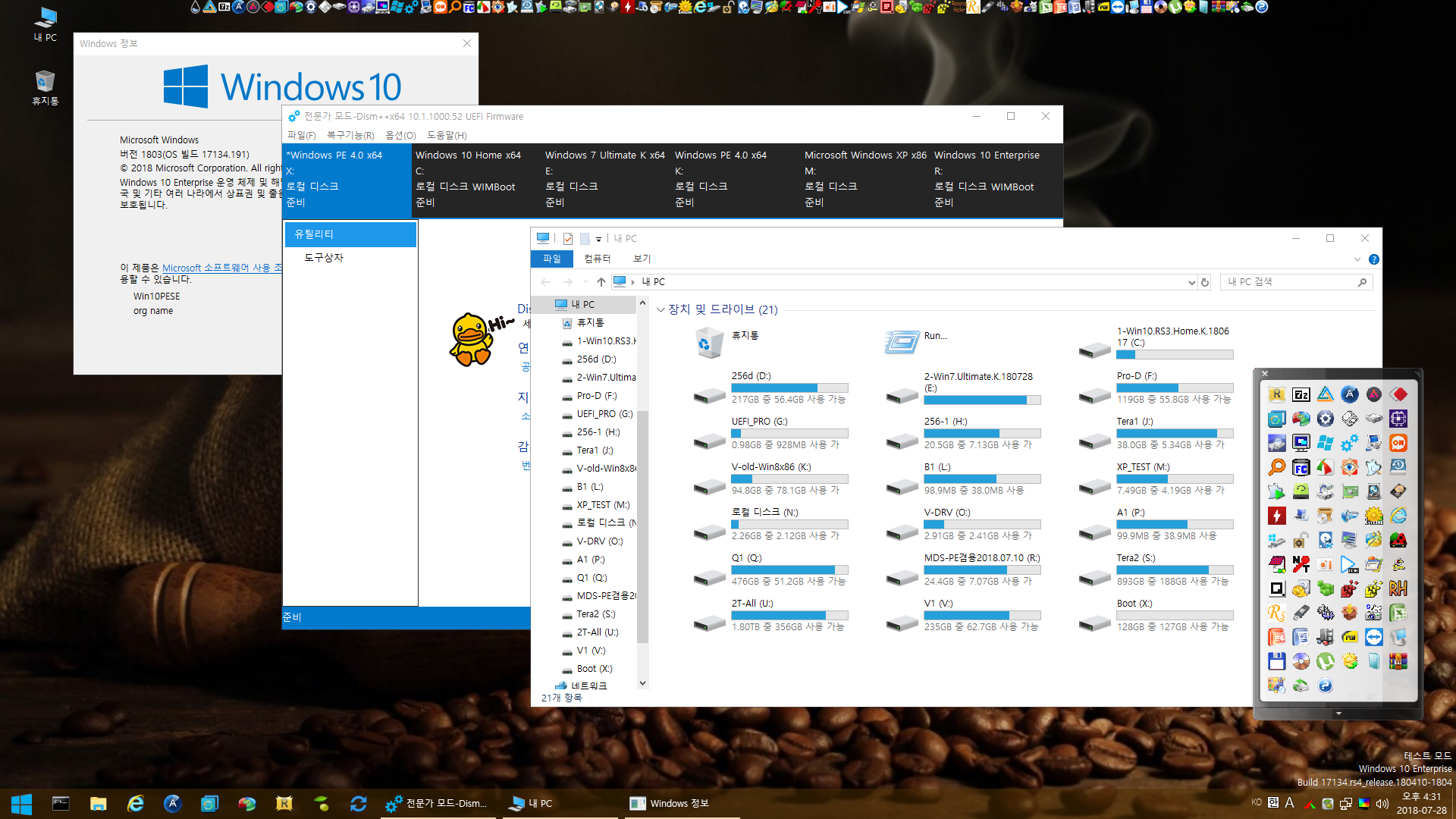This screenshot has height=819, width=1456.
Task: Open the address bar history dropdown
Action: 1191,282
